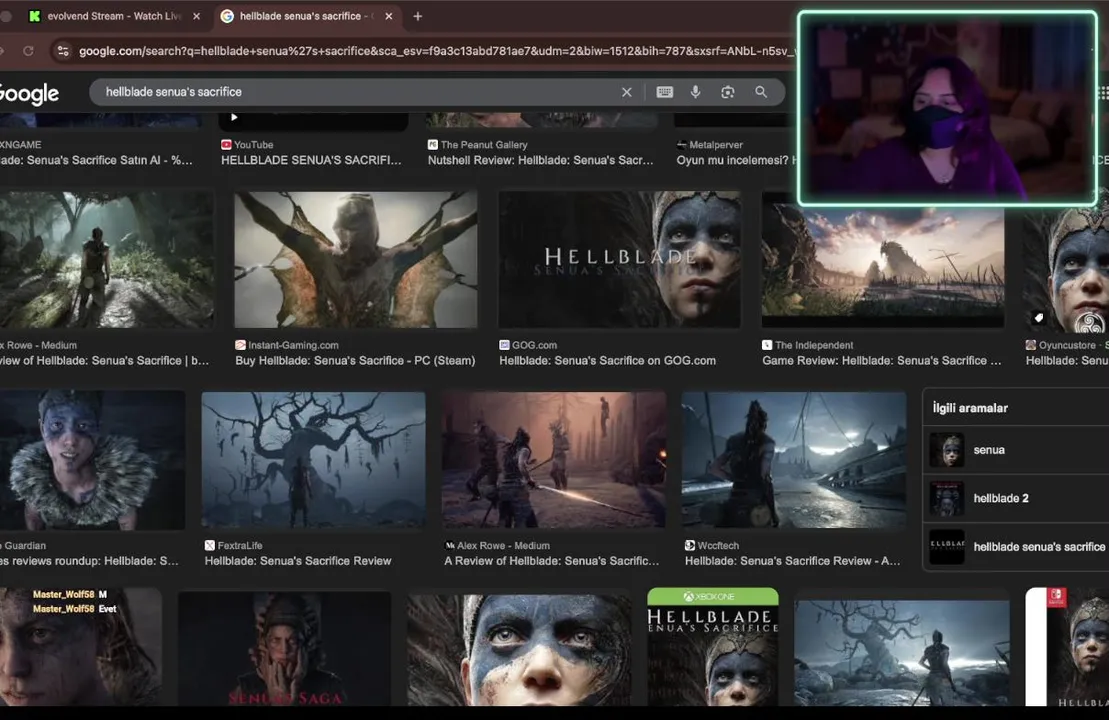
Task: Open Senua forest walking image thumbnail
Action: [x=106, y=260]
